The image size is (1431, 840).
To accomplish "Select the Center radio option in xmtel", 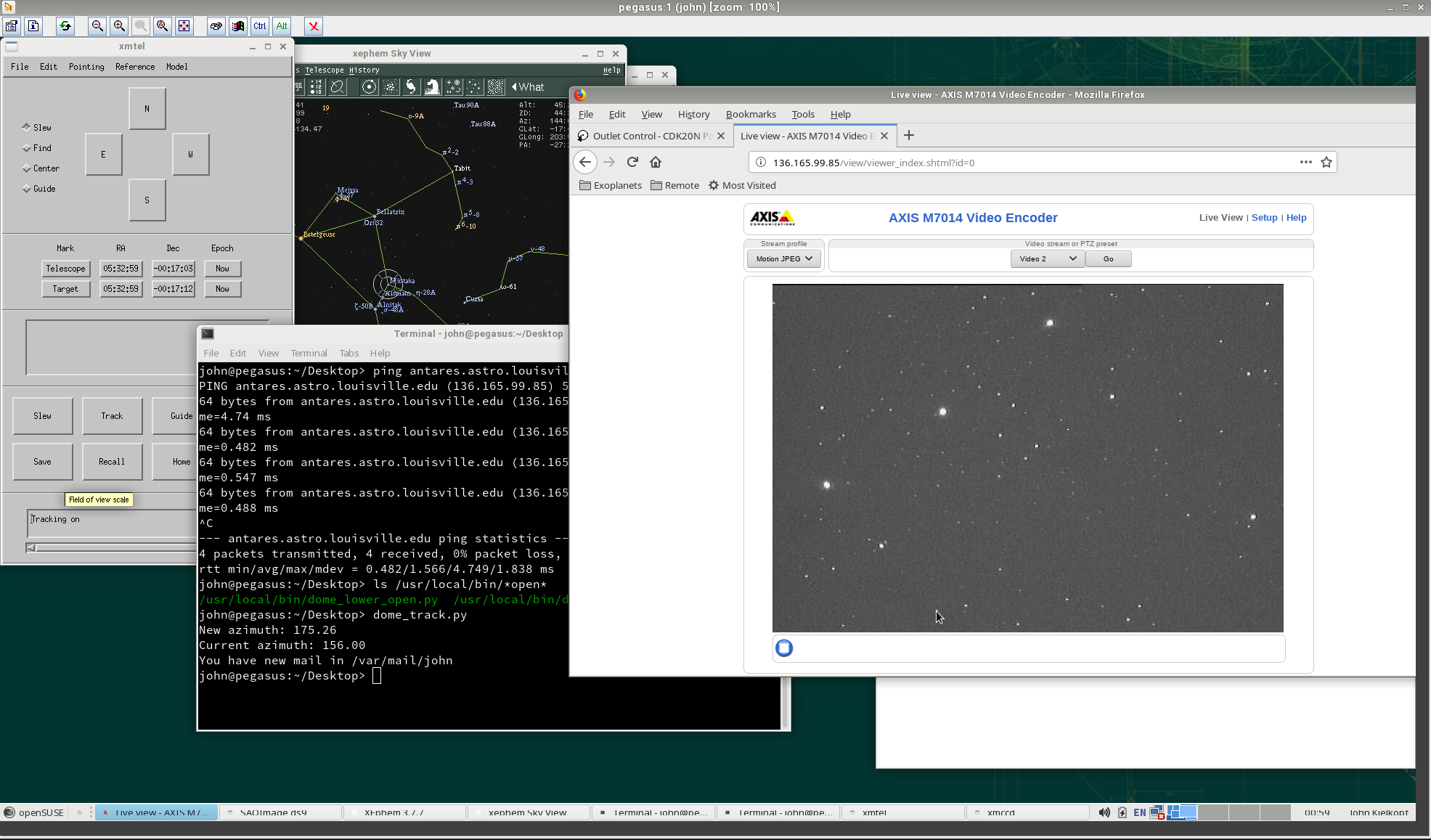I will pyautogui.click(x=41, y=168).
